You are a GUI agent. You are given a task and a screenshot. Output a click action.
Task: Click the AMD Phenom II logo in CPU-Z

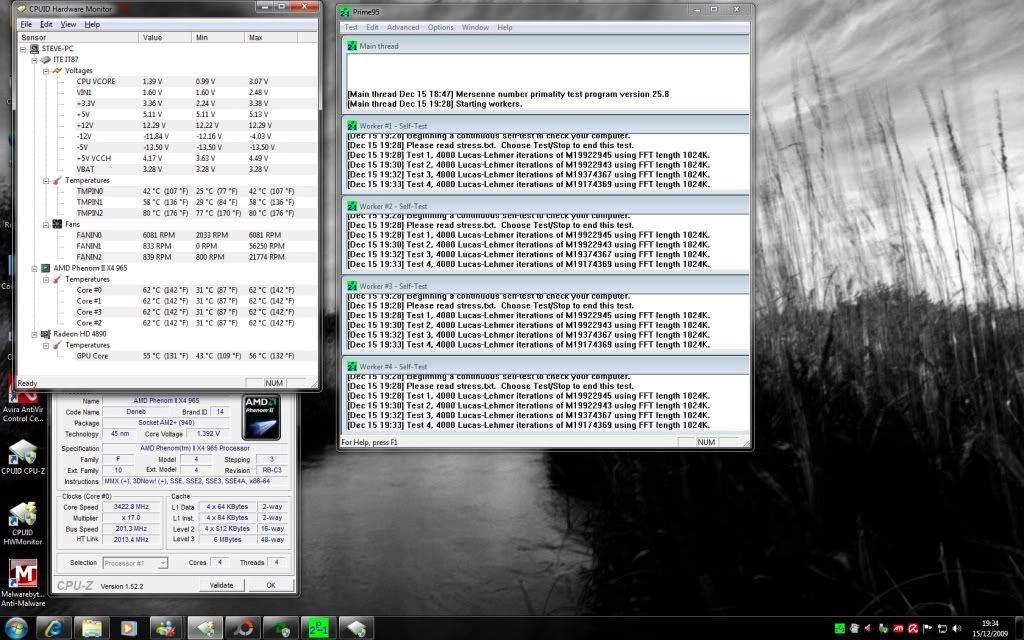click(261, 417)
